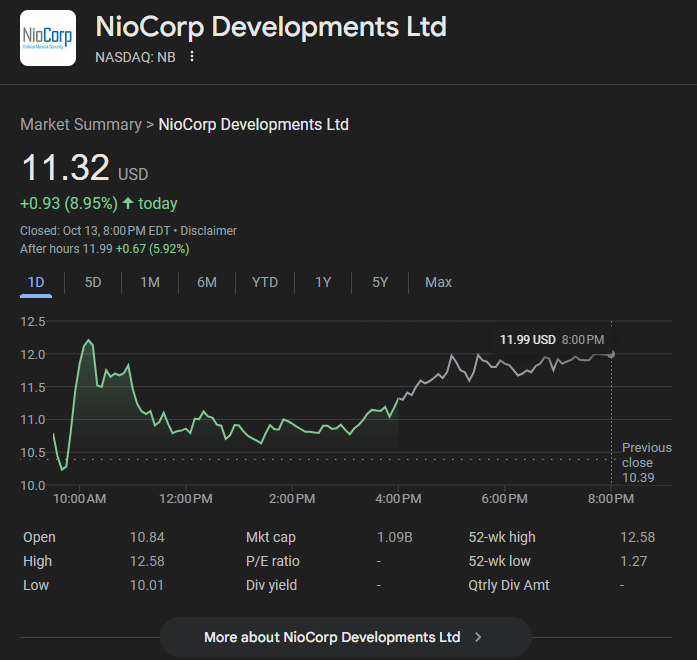Click the Qtrly Div Amt label
The width and height of the screenshot is (697, 660).
coord(509,585)
